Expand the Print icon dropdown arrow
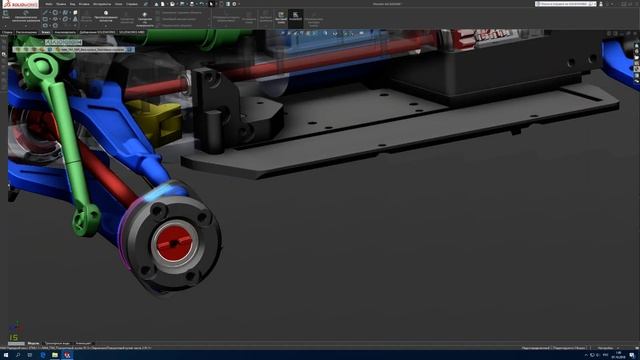The height and width of the screenshot is (360, 640). [196, 4]
